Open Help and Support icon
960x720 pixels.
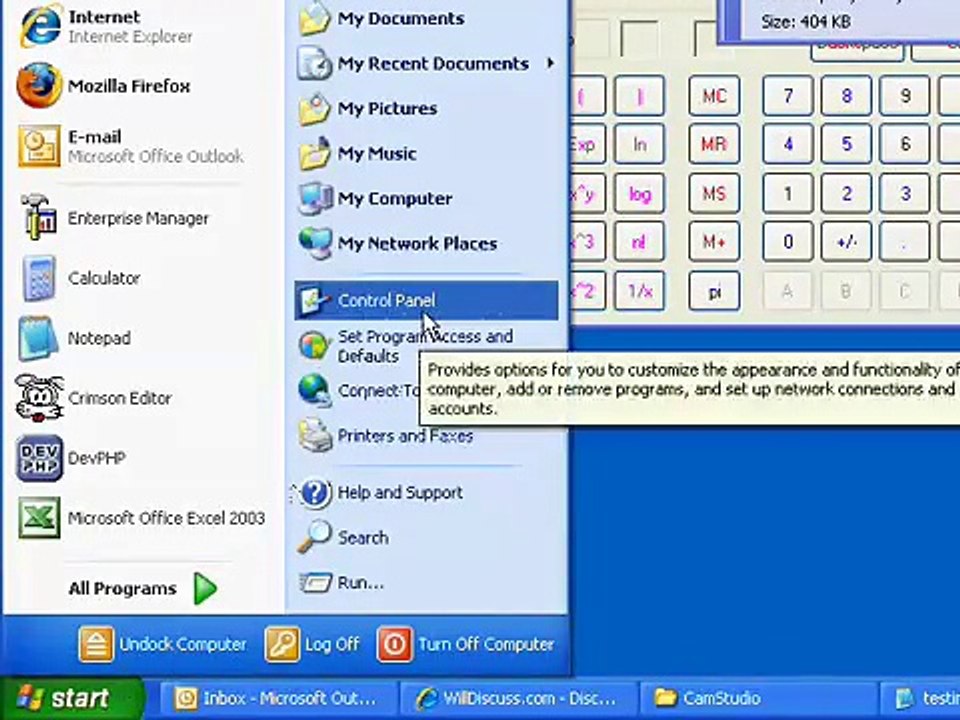click(x=316, y=493)
